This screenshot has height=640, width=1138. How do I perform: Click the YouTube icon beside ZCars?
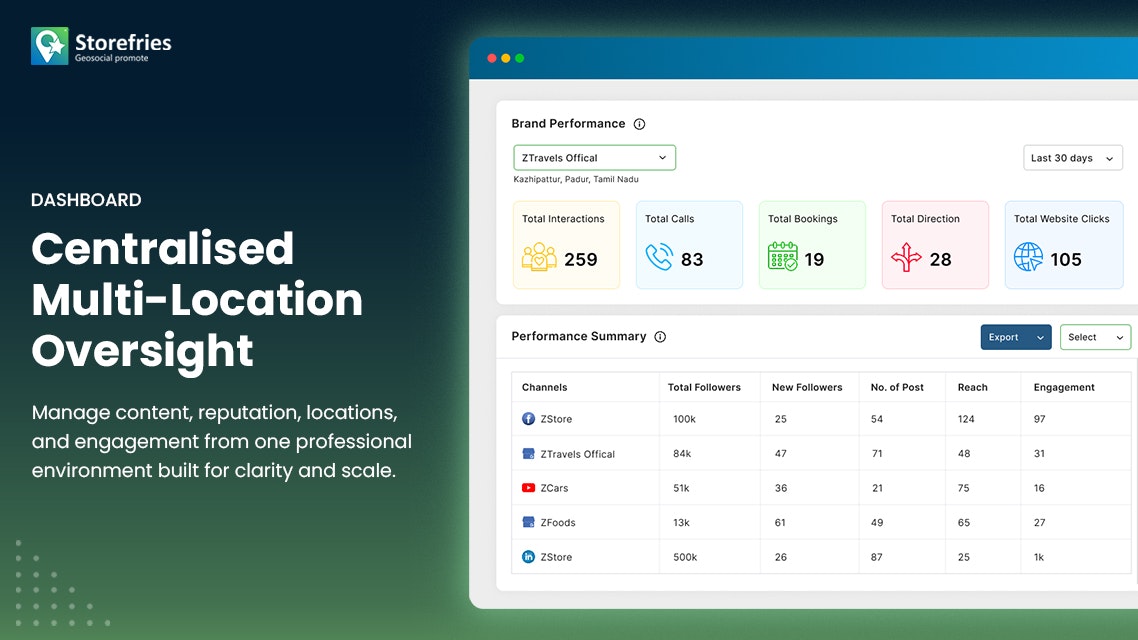point(528,488)
